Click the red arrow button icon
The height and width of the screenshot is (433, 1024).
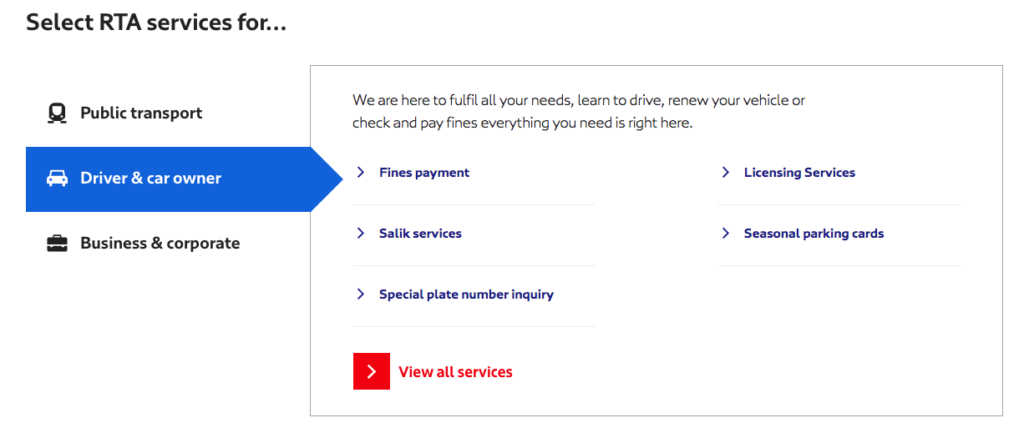(x=371, y=372)
